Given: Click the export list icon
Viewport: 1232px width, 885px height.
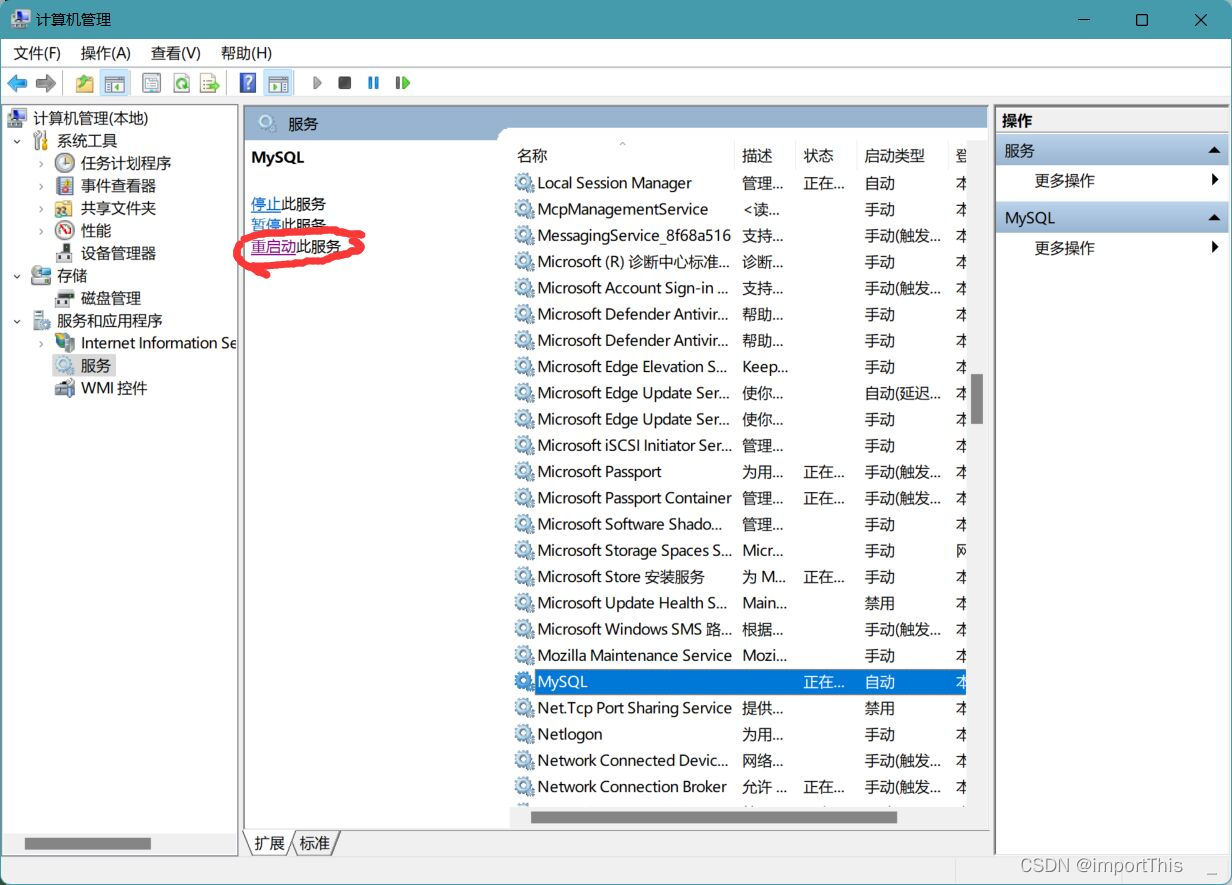Looking at the screenshot, I should [209, 82].
